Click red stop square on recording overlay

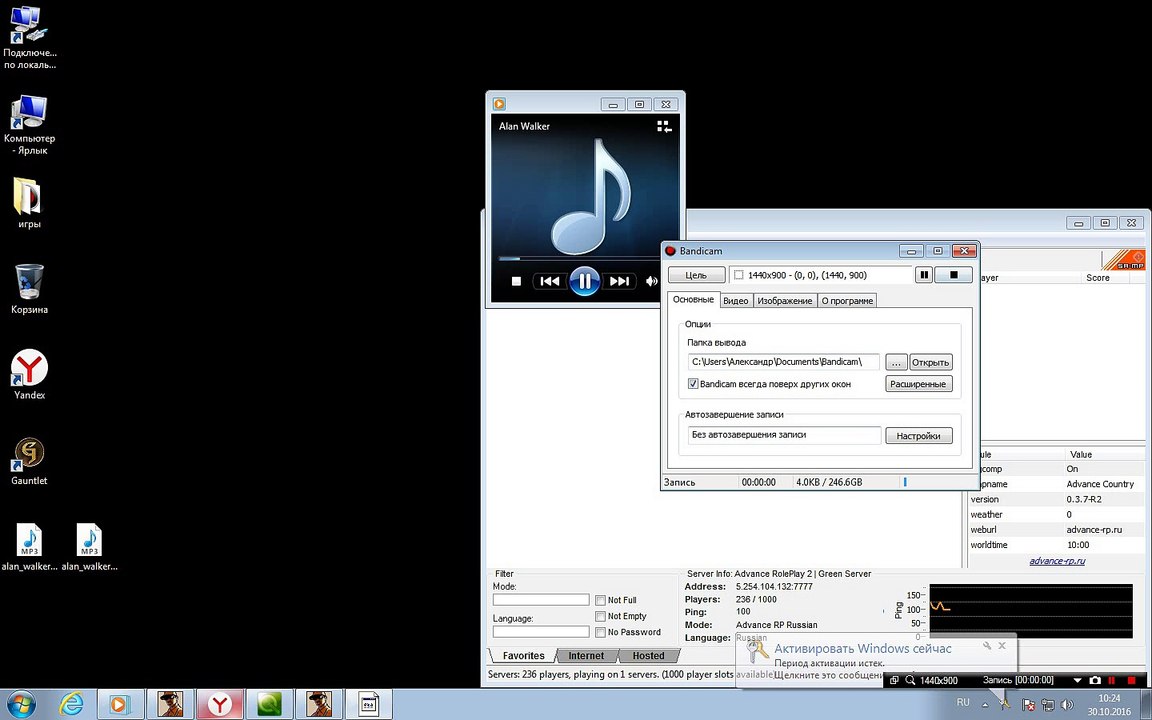tap(1131, 681)
